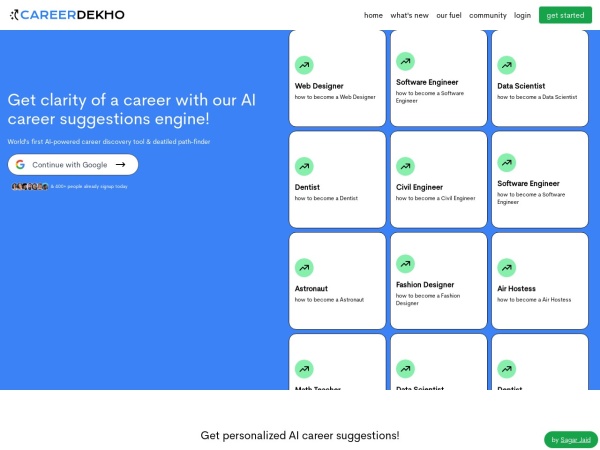Click the Astronaut trend icon

point(304,268)
